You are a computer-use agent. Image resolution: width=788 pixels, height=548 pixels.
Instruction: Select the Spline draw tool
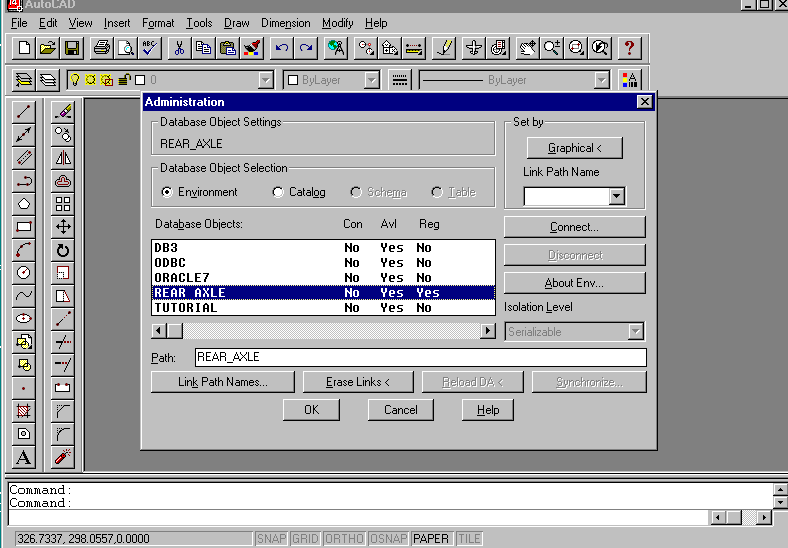click(24, 296)
